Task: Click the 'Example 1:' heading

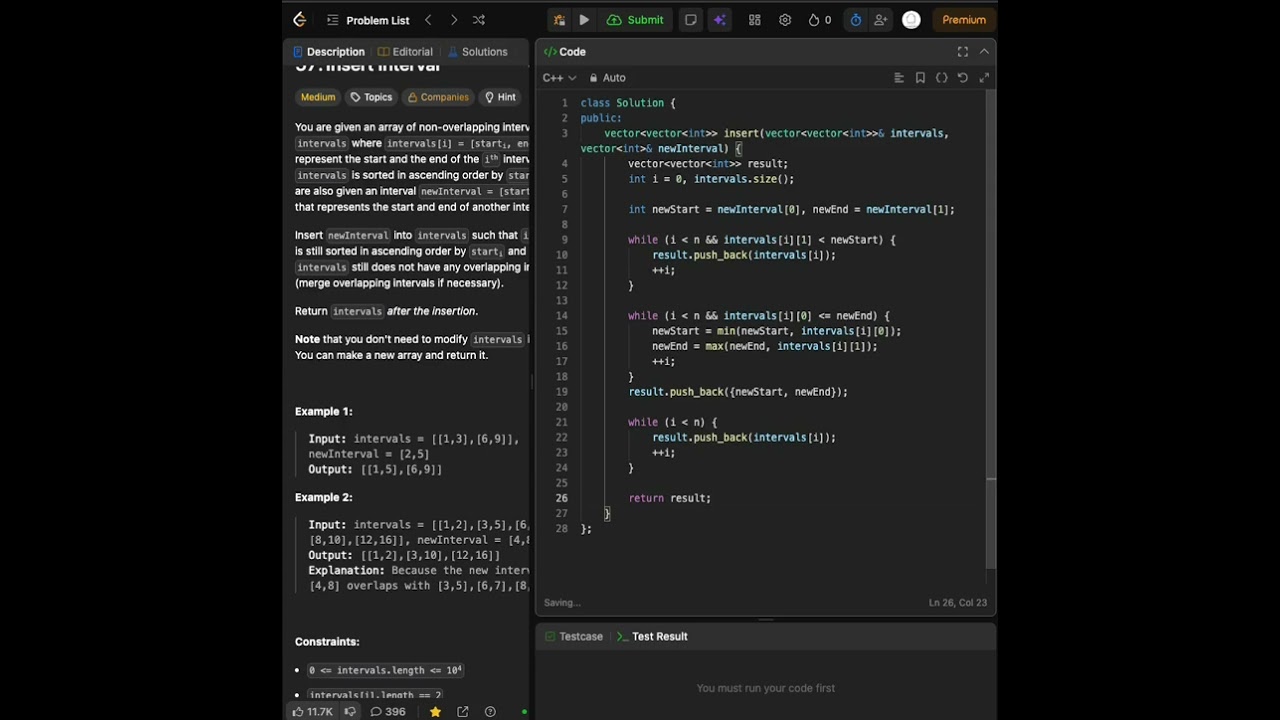Action: pyautogui.click(x=324, y=411)
